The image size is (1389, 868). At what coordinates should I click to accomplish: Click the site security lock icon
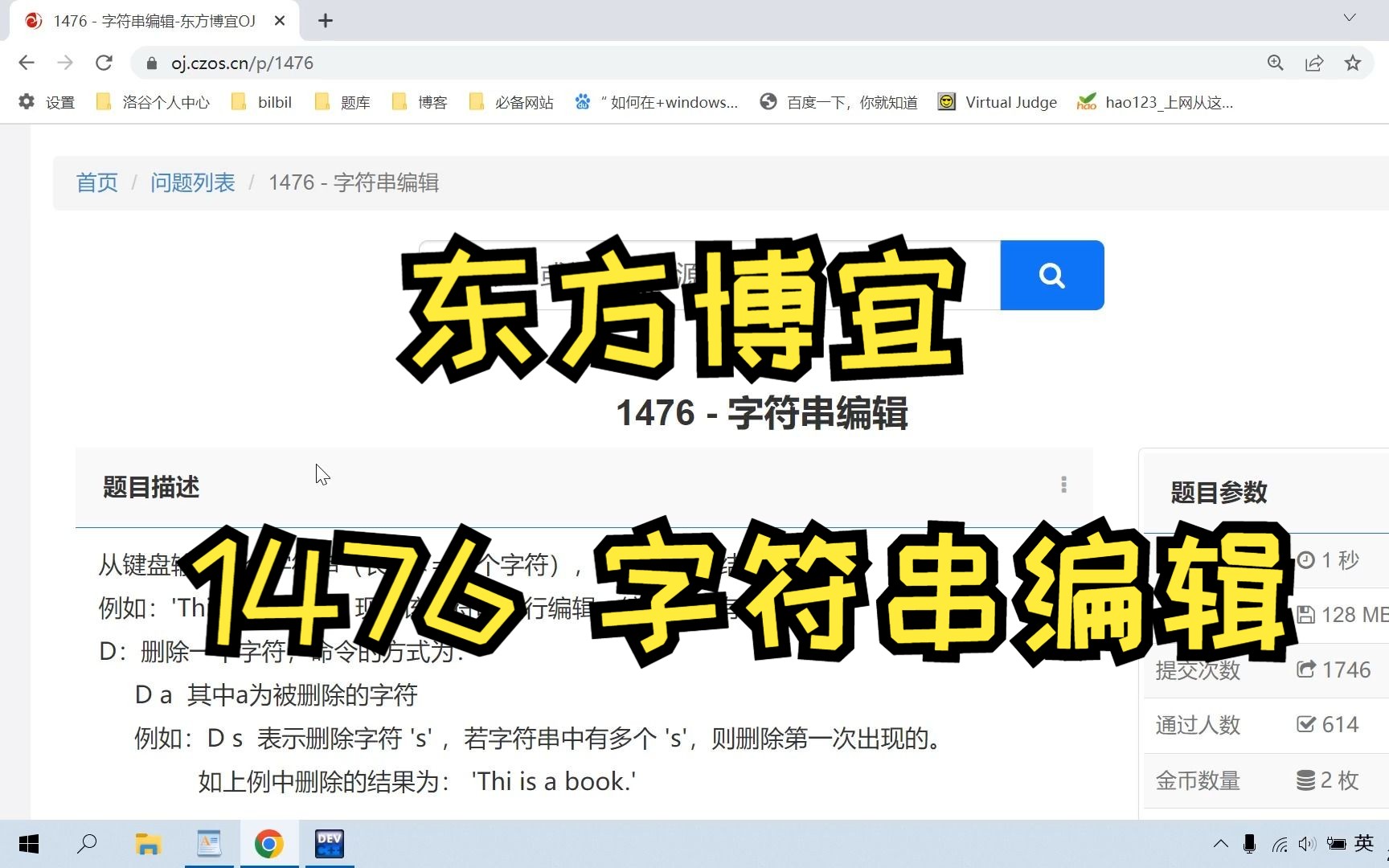coord(151,63)
